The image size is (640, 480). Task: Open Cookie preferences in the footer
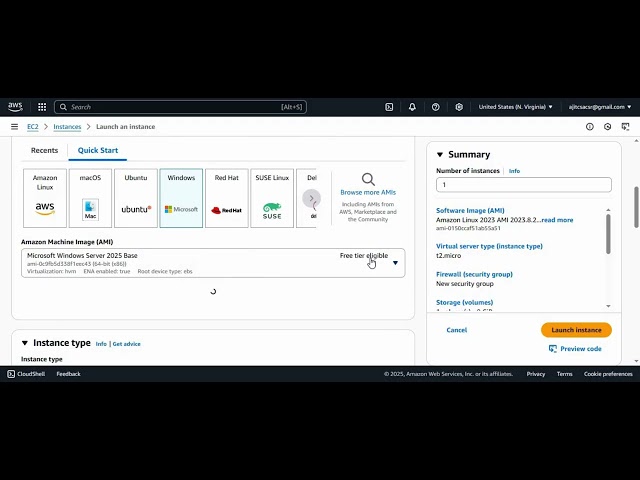point(608,374)
